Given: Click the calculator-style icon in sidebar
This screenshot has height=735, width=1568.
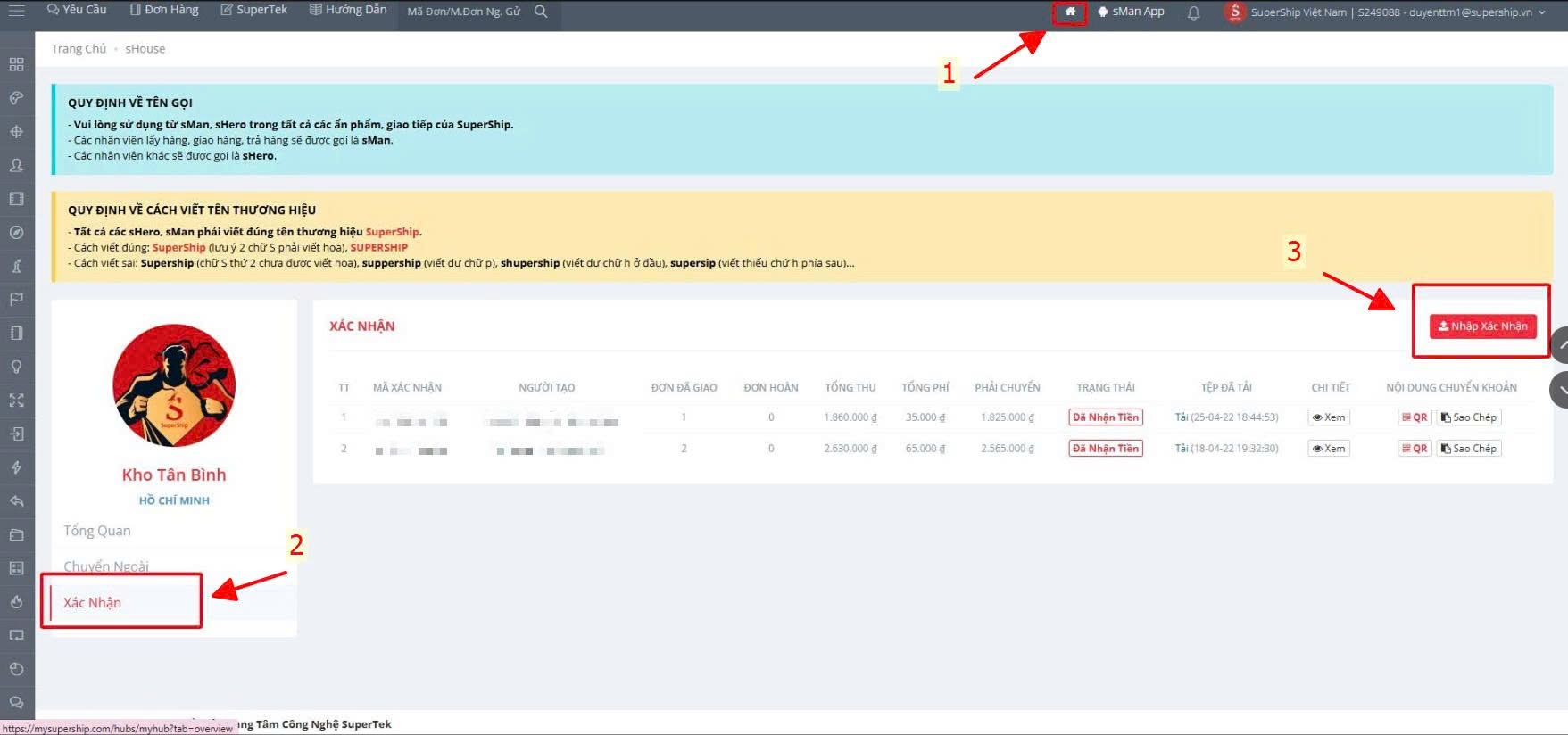Looking at the screenshot, I should 16,568.
